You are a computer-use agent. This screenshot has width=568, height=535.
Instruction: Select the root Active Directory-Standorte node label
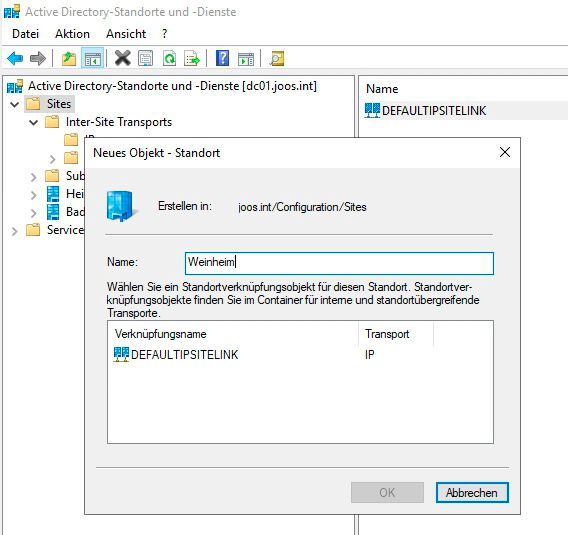coord(172,86)
